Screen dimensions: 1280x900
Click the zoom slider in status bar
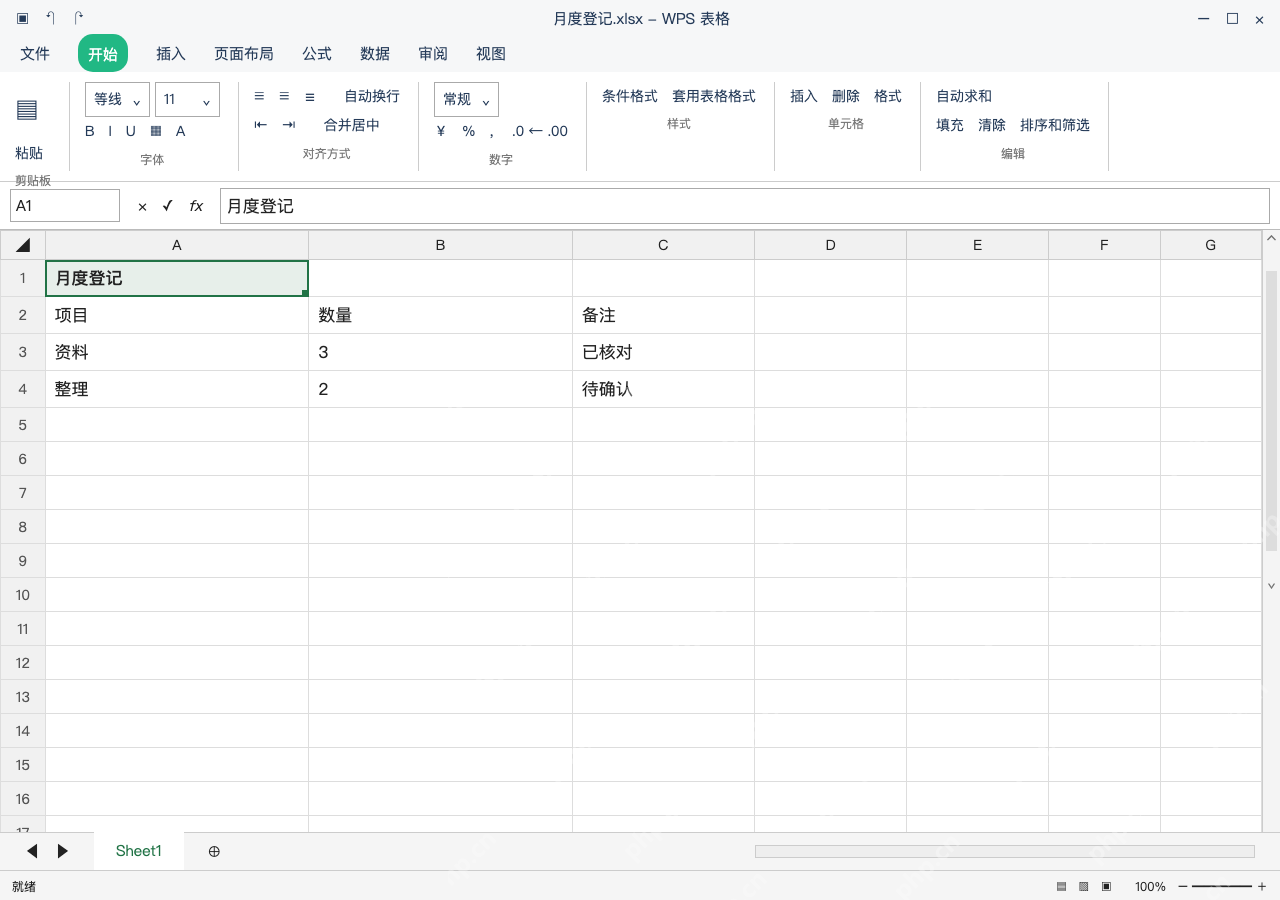point(1221,887)
